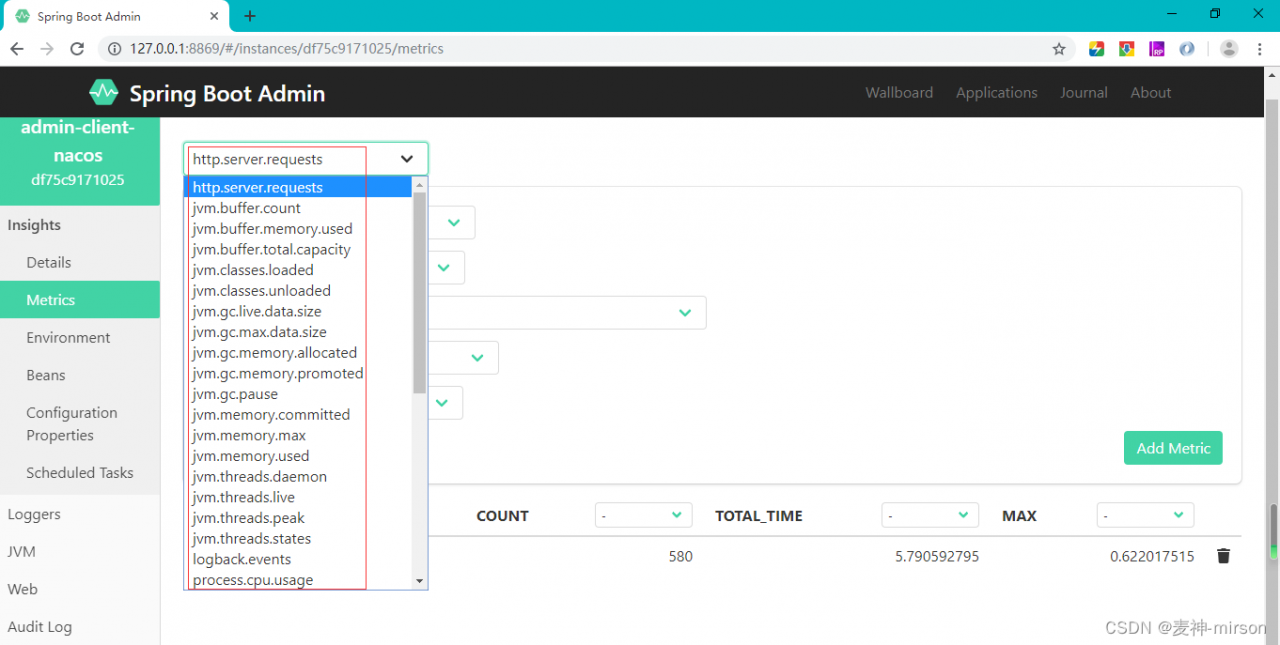Reload the current page
Viewport: 1280px width, 645px height.
click(77, 49)
